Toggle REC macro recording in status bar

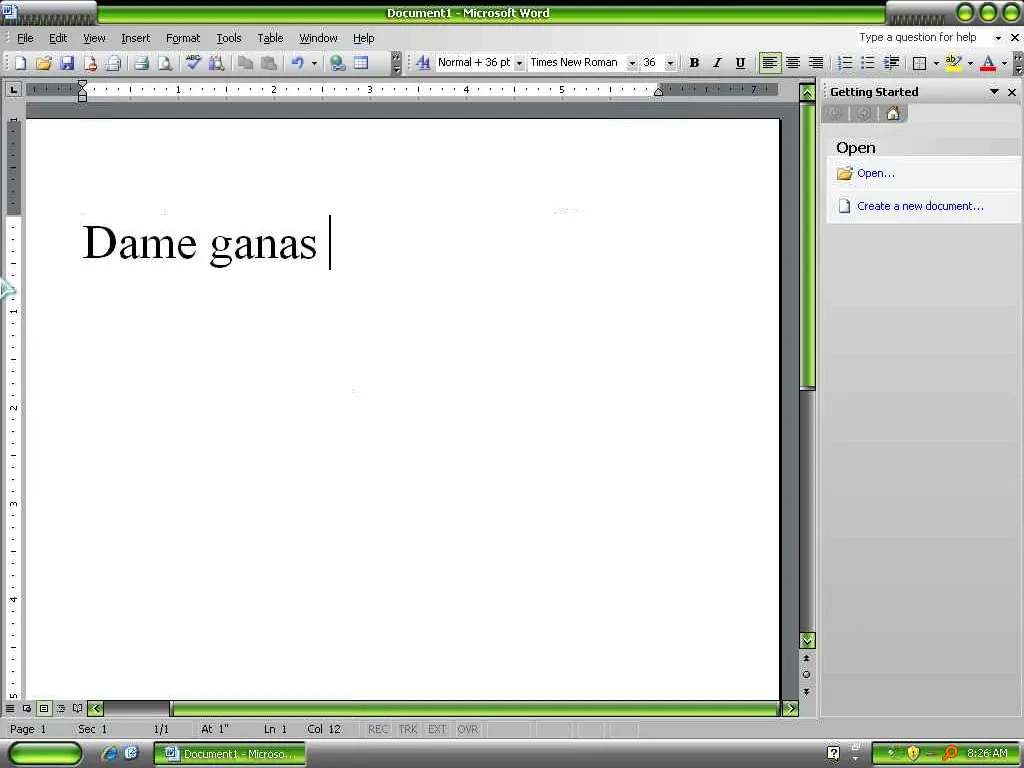[x=377, y=729]
